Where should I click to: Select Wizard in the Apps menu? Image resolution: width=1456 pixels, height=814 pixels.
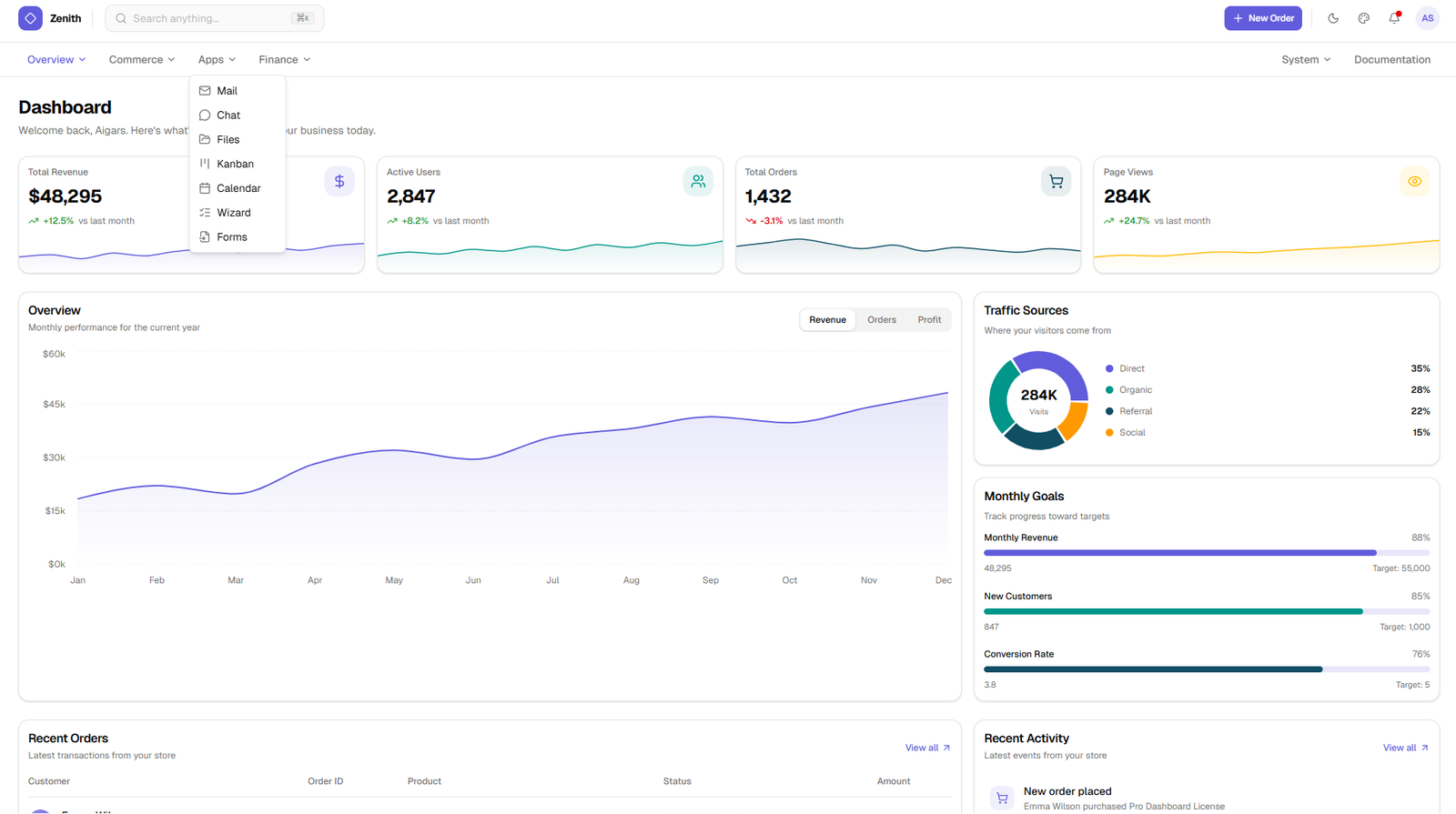tap(238, 213)
